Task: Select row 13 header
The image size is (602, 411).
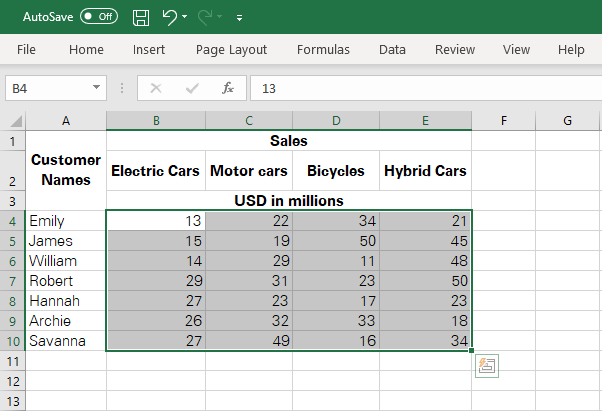Action: (13, 401)
